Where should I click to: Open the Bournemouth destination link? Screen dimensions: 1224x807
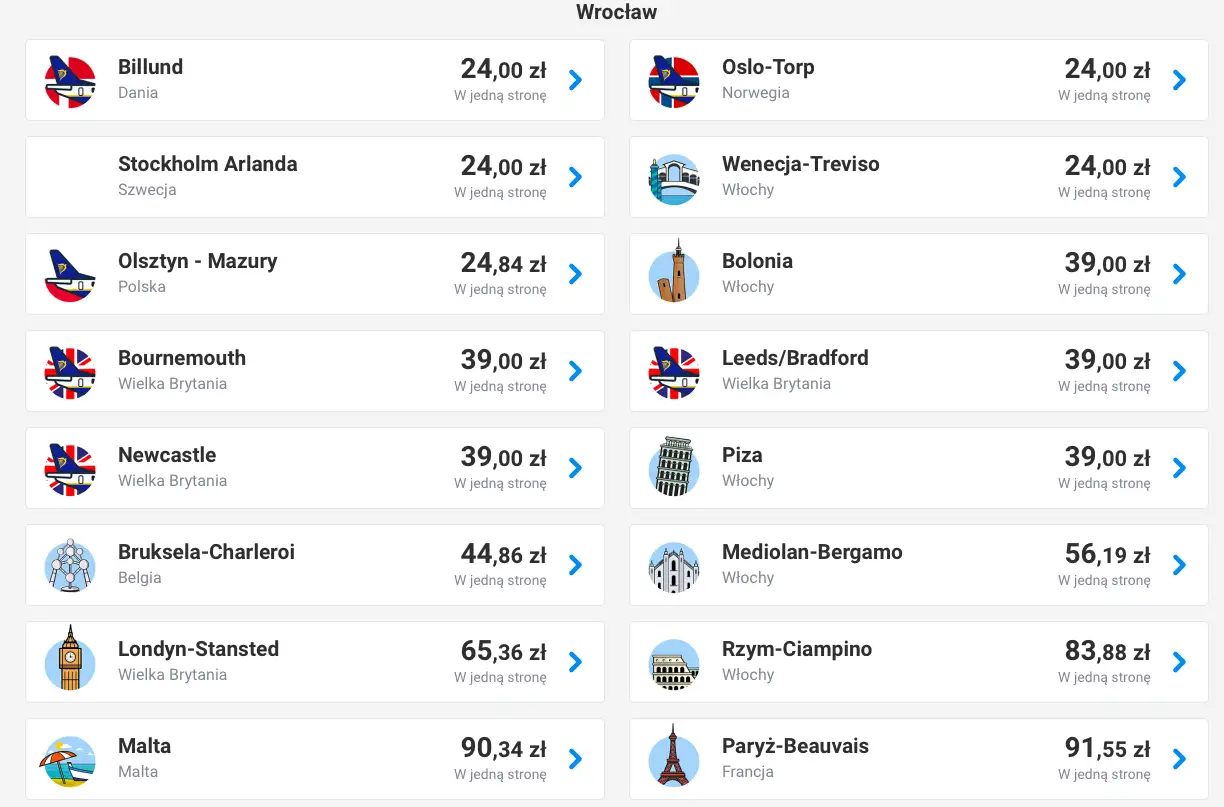pyautogui.click(x=182, y=358)
